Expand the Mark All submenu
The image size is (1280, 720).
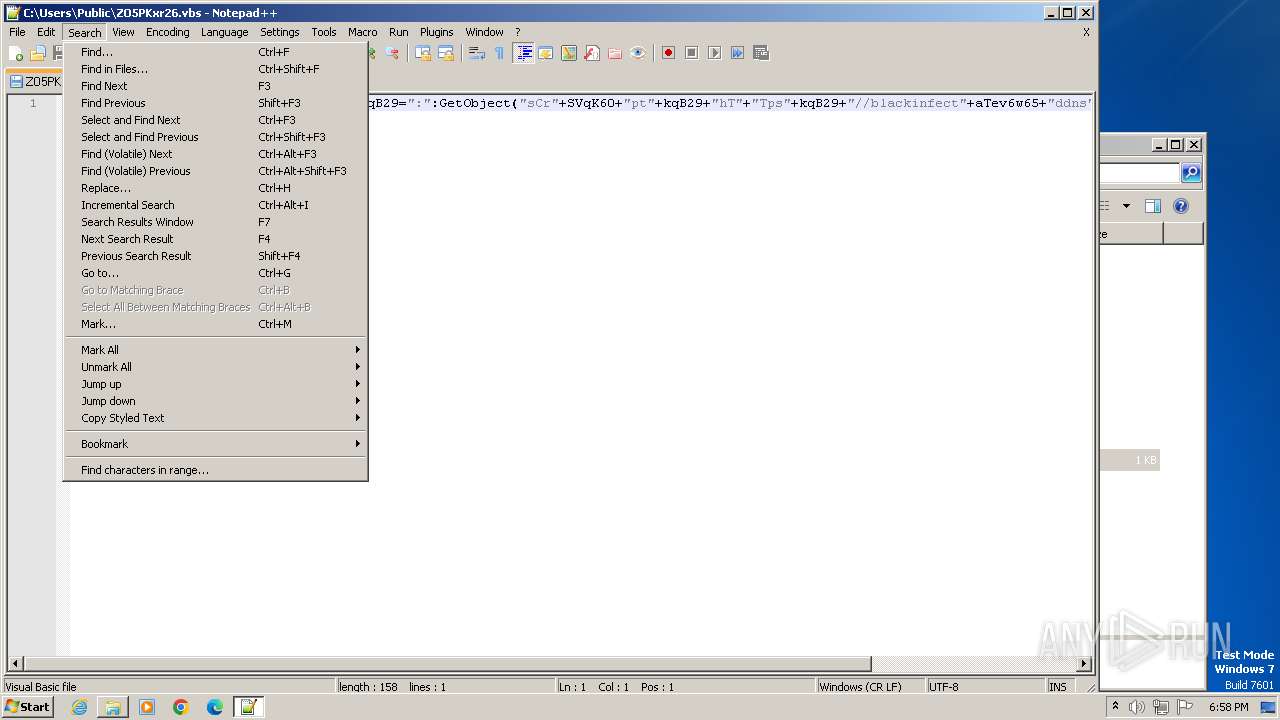[x=215, y=350]
